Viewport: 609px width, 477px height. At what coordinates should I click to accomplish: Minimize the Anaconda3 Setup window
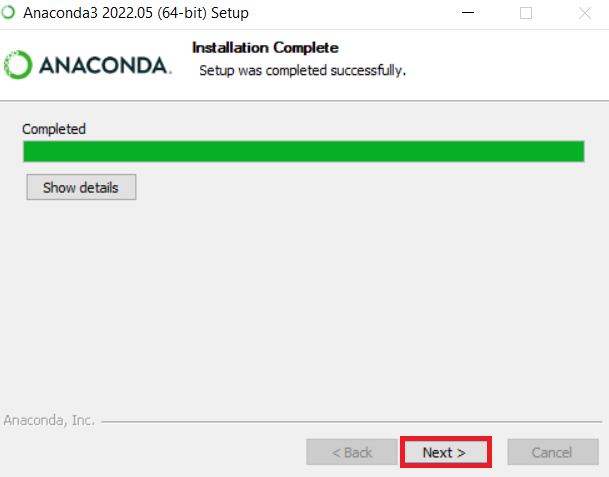(468, 13)
